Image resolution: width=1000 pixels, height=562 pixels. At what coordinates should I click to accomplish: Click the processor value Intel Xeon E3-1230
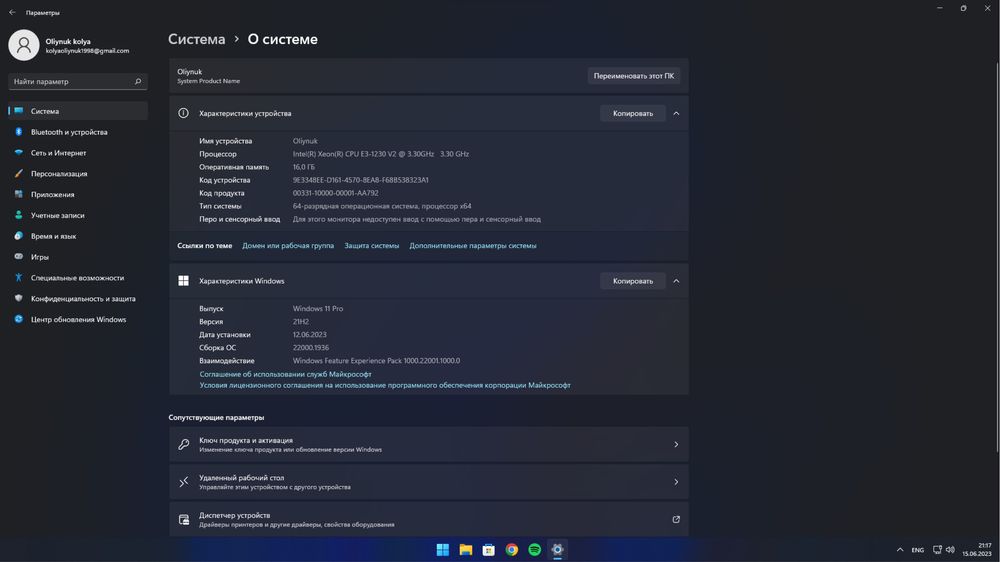click(x=381, y=154)
